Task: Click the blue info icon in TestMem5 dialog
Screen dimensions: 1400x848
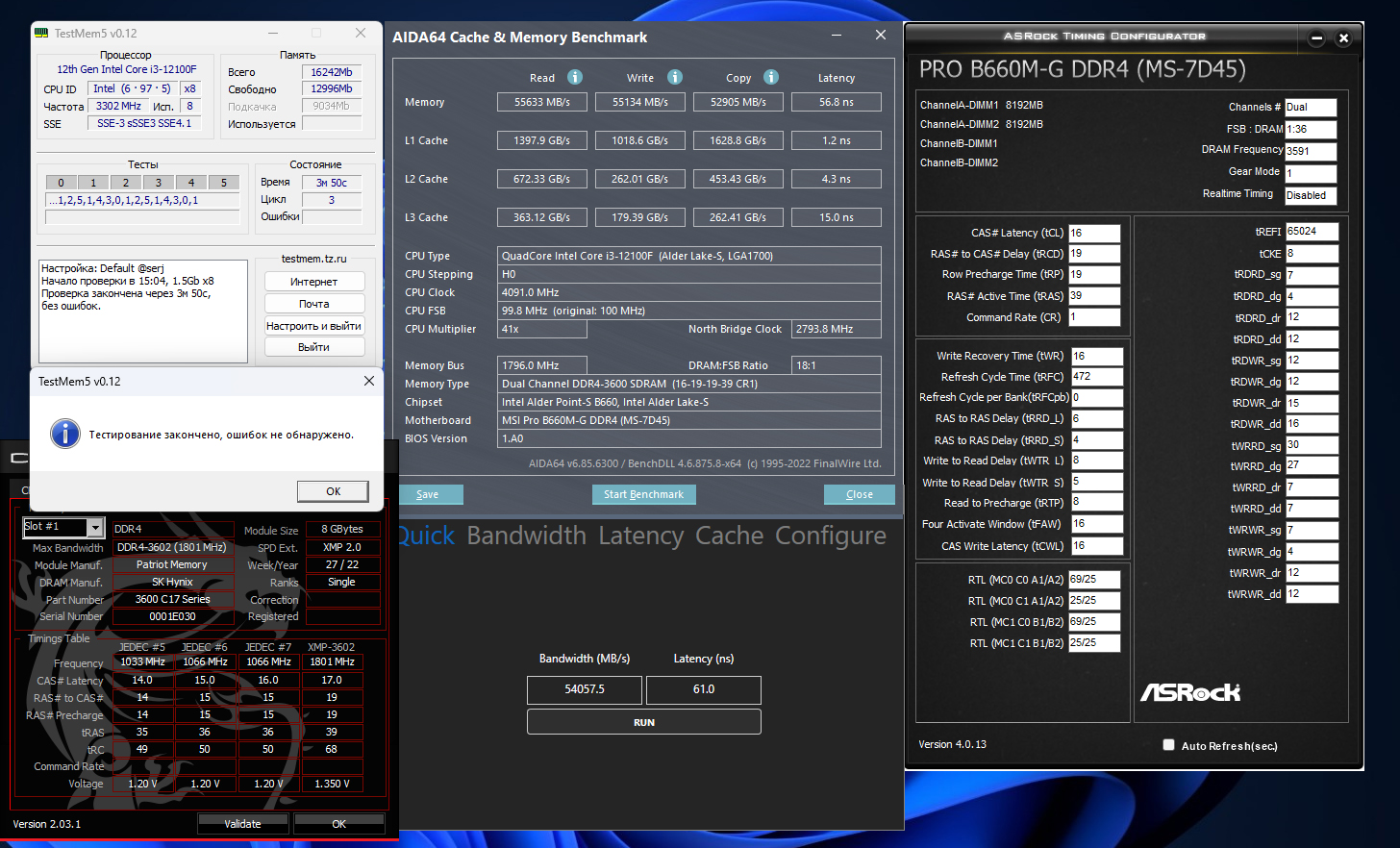Action: tap(64, 434)
